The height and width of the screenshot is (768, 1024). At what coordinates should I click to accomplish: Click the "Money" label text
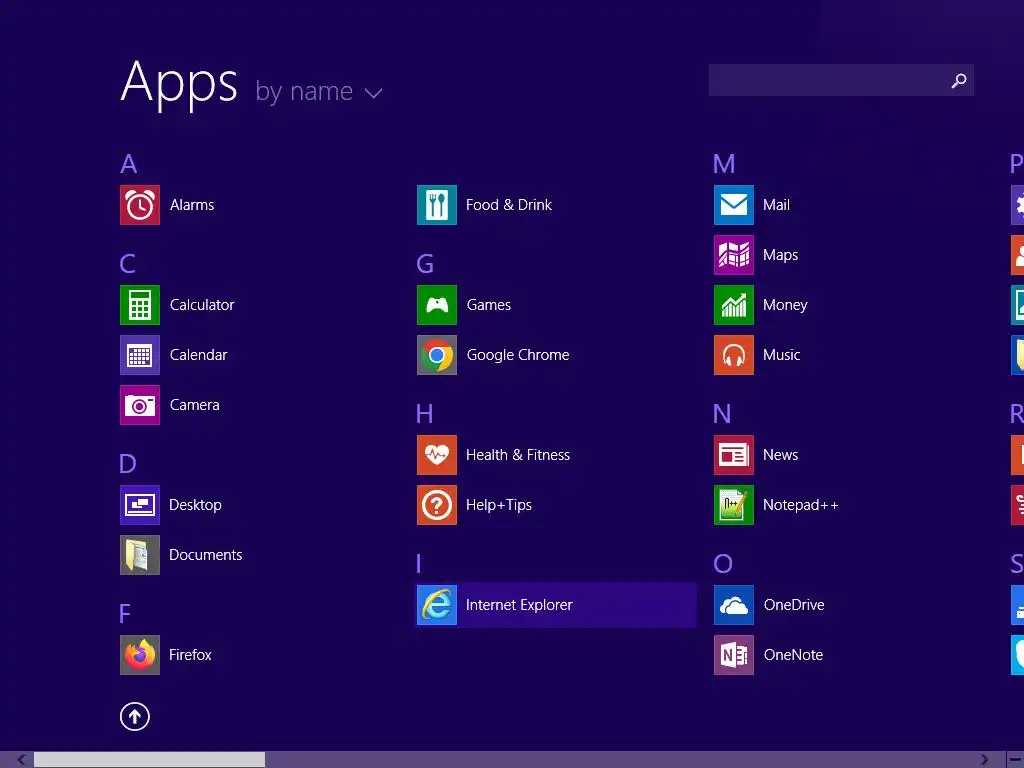point(785,305)
